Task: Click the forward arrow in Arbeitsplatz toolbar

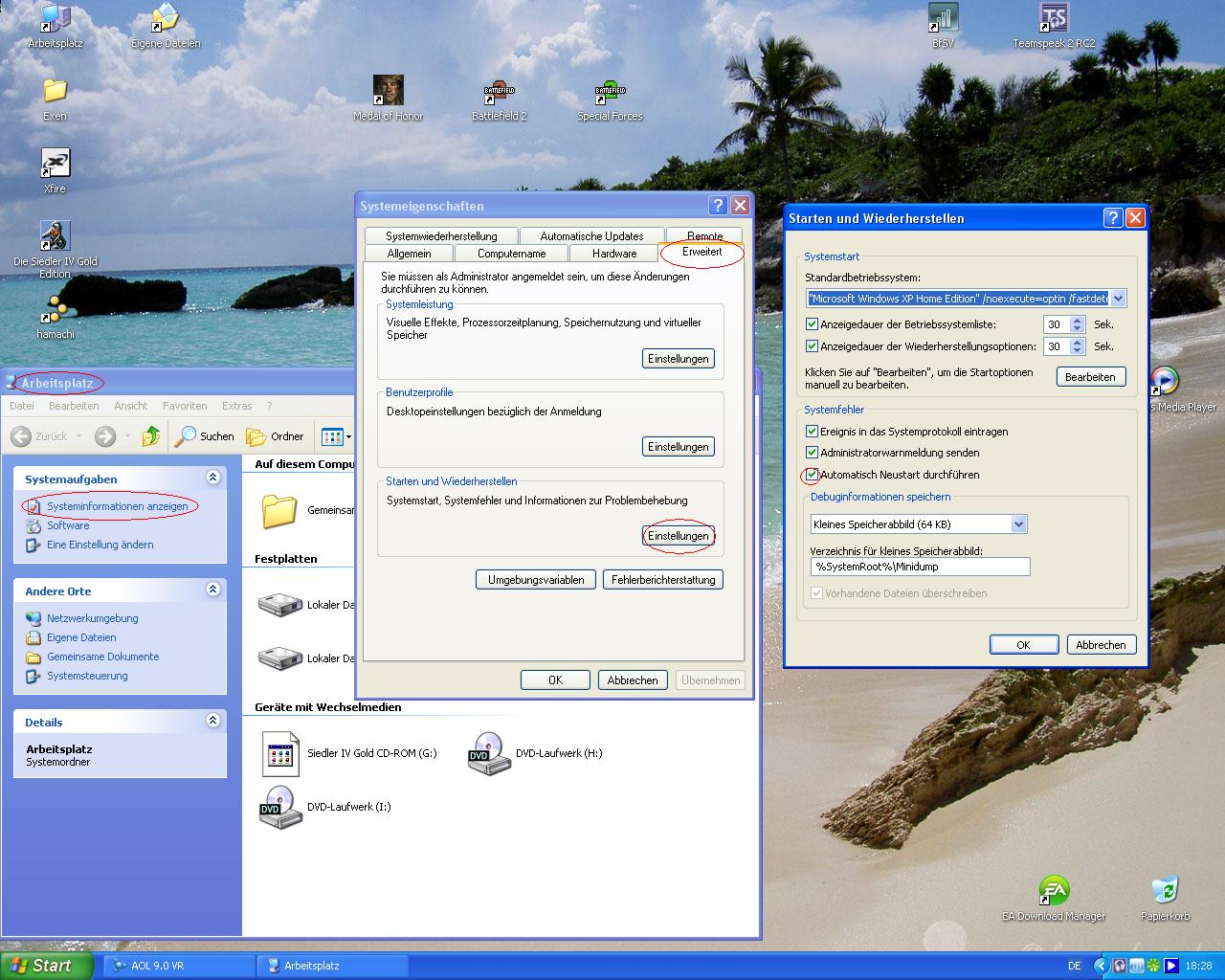Action: pos(105,436)
